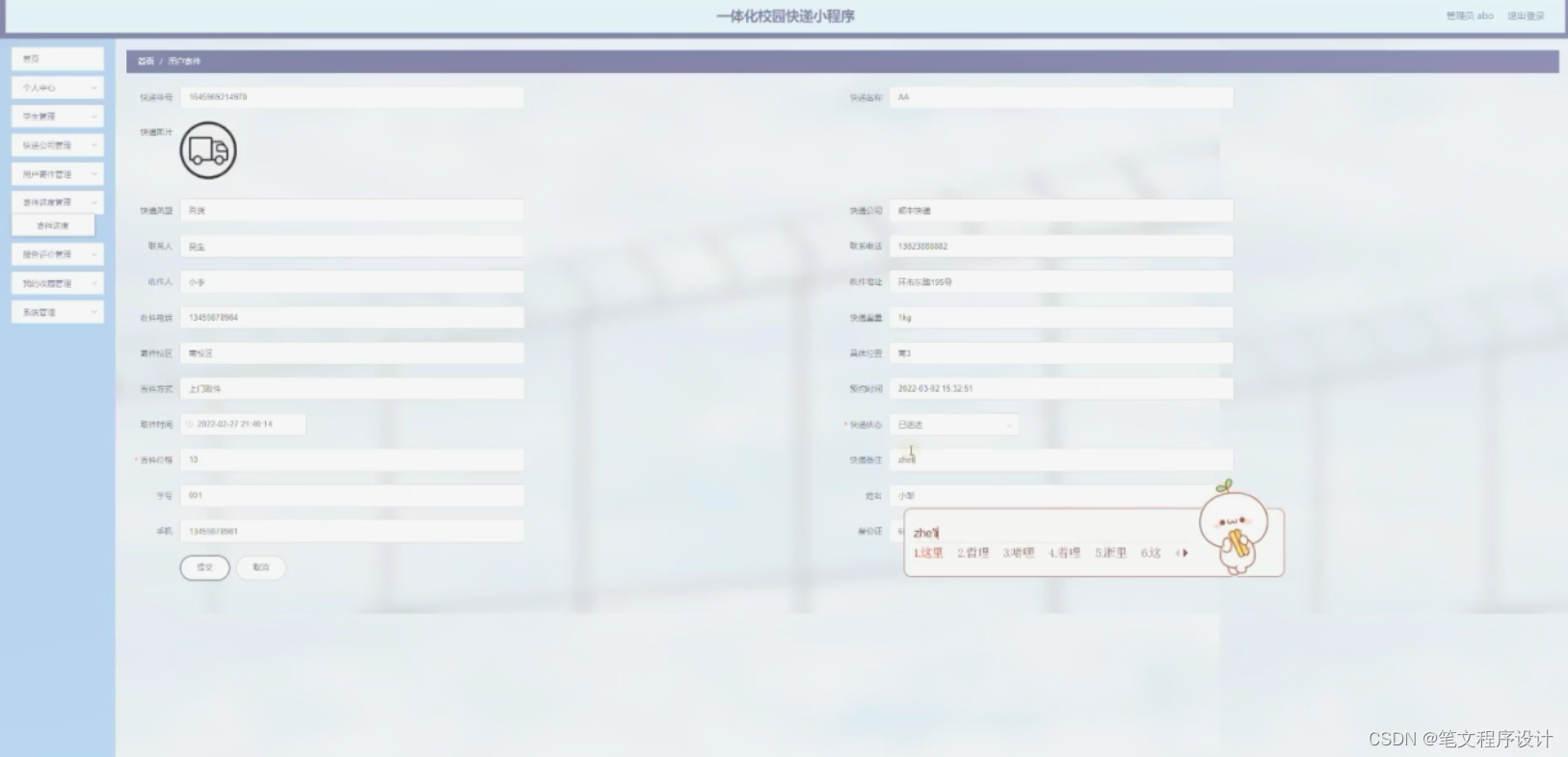Screen dimensions: 1568x757
Task: Open the 快递状态 dropdown showing 已送达
Action: [x=954, y=425]
